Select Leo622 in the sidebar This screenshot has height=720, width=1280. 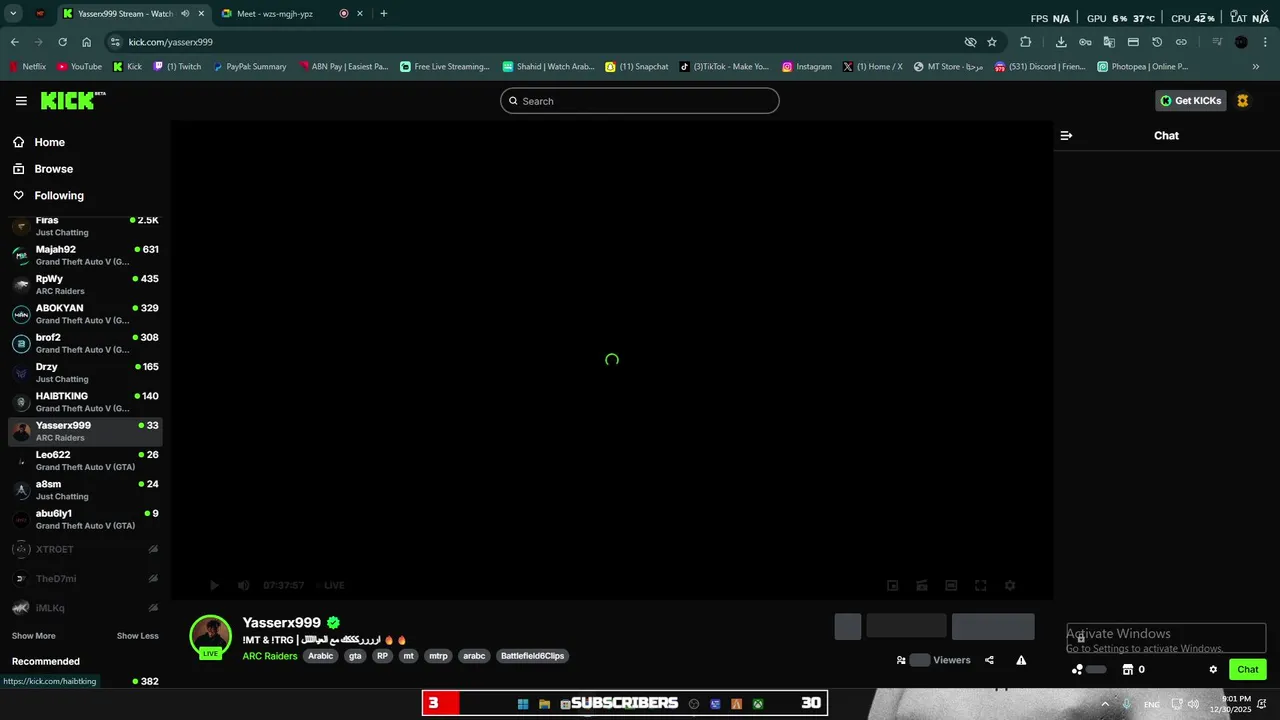point(85,461)
